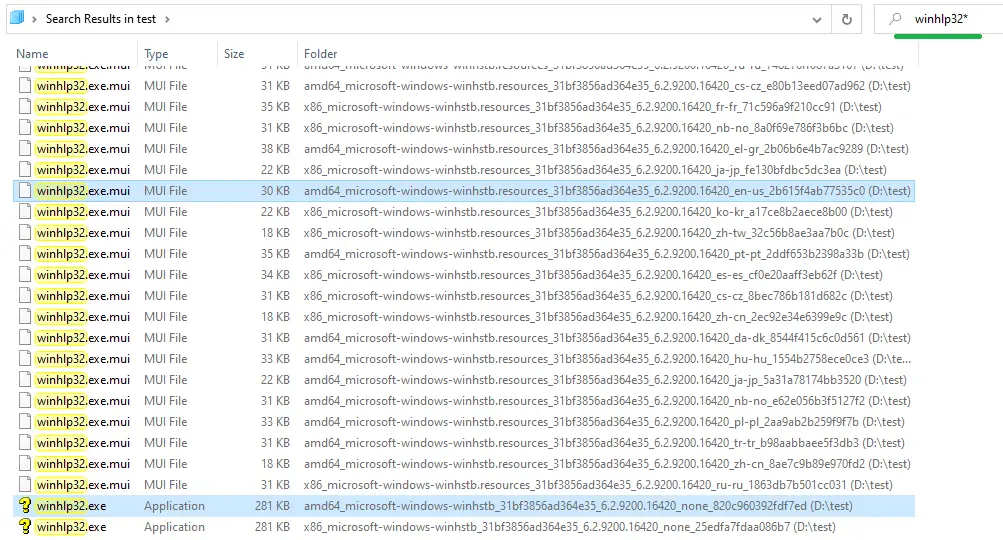Click the location icon at left of address bar
The image size is (1003, 540).
coord(17,18)
